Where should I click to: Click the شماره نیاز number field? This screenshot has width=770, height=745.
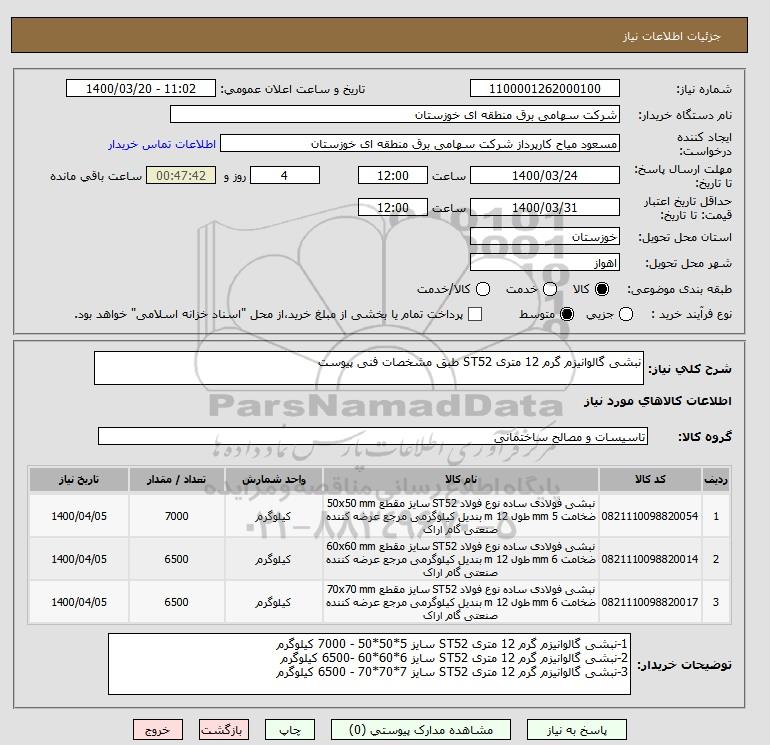tap(544, 89)
